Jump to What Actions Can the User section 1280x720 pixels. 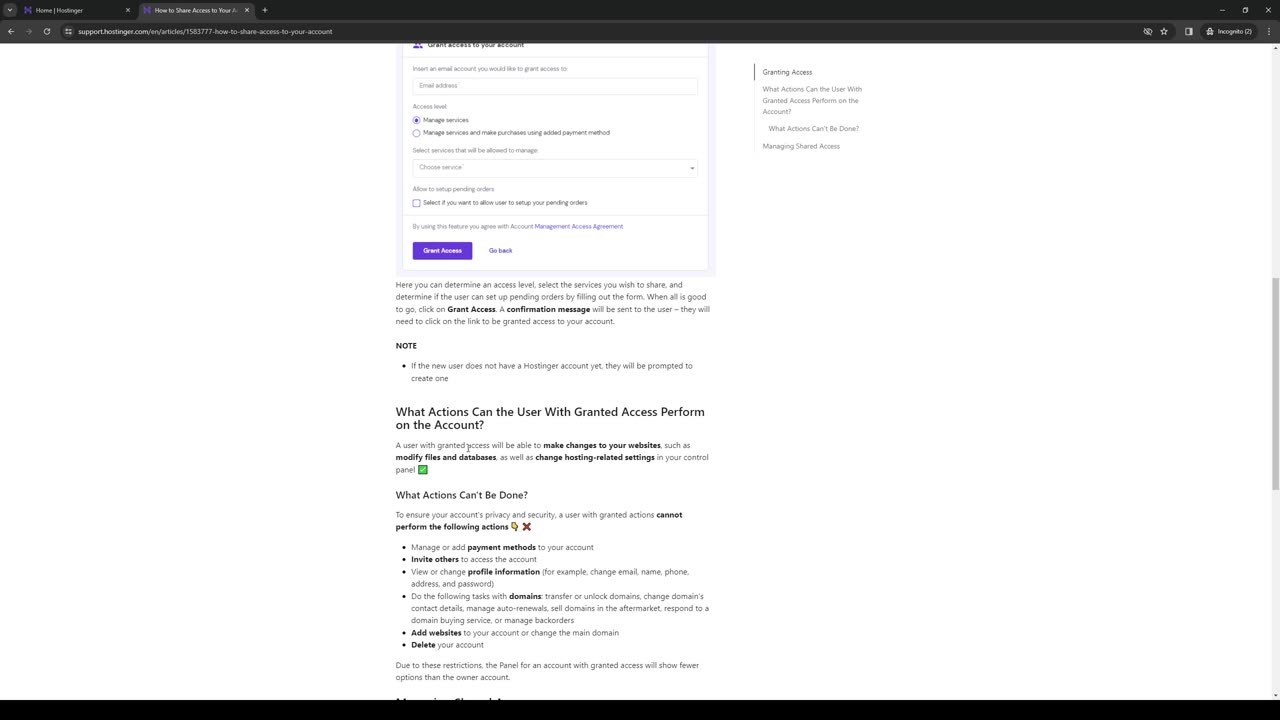812,100
